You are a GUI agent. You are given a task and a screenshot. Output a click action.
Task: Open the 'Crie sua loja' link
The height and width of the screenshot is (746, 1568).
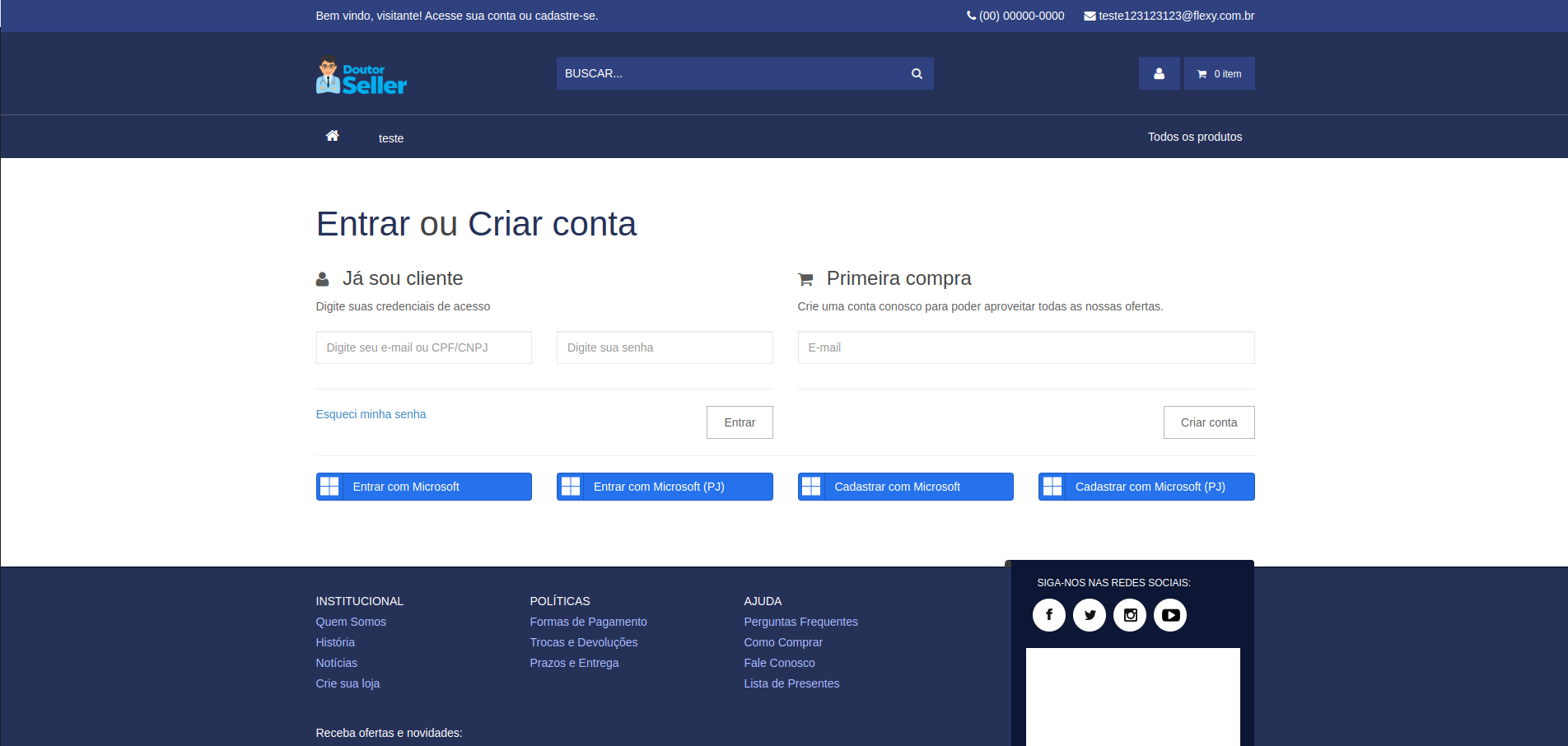click(x=348, y=683)
